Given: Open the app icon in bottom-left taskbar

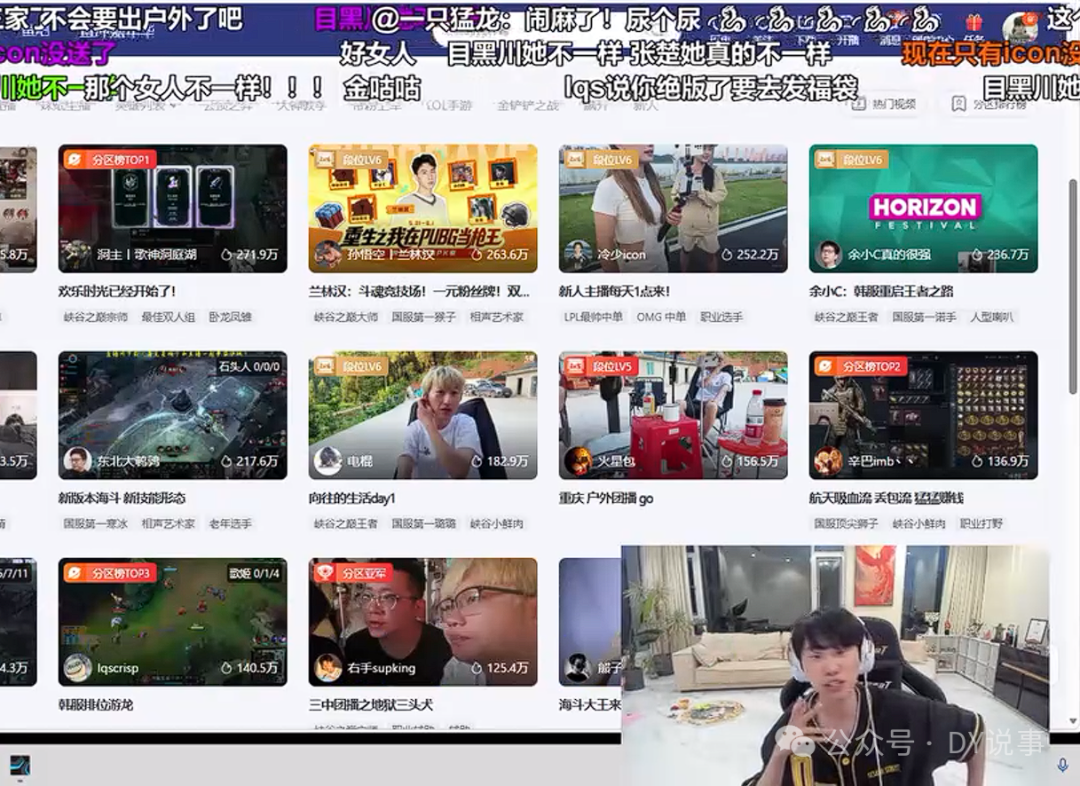Looking at the screenshot, I should (20, 765).
